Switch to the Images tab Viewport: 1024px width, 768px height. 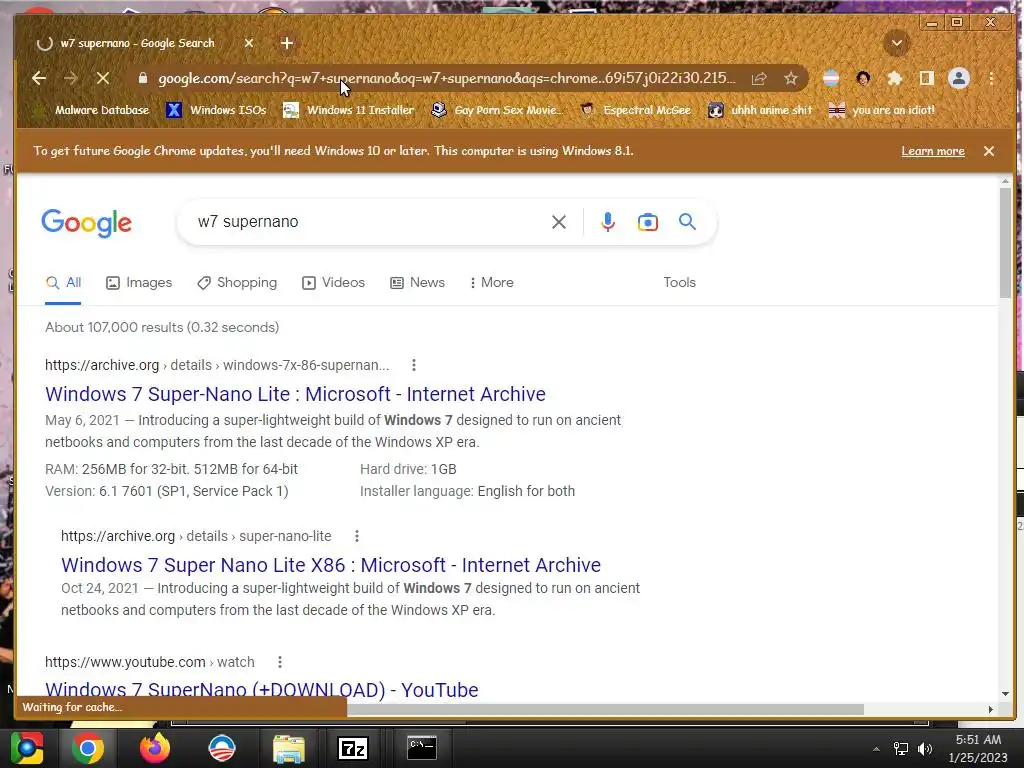click(139, 283)
